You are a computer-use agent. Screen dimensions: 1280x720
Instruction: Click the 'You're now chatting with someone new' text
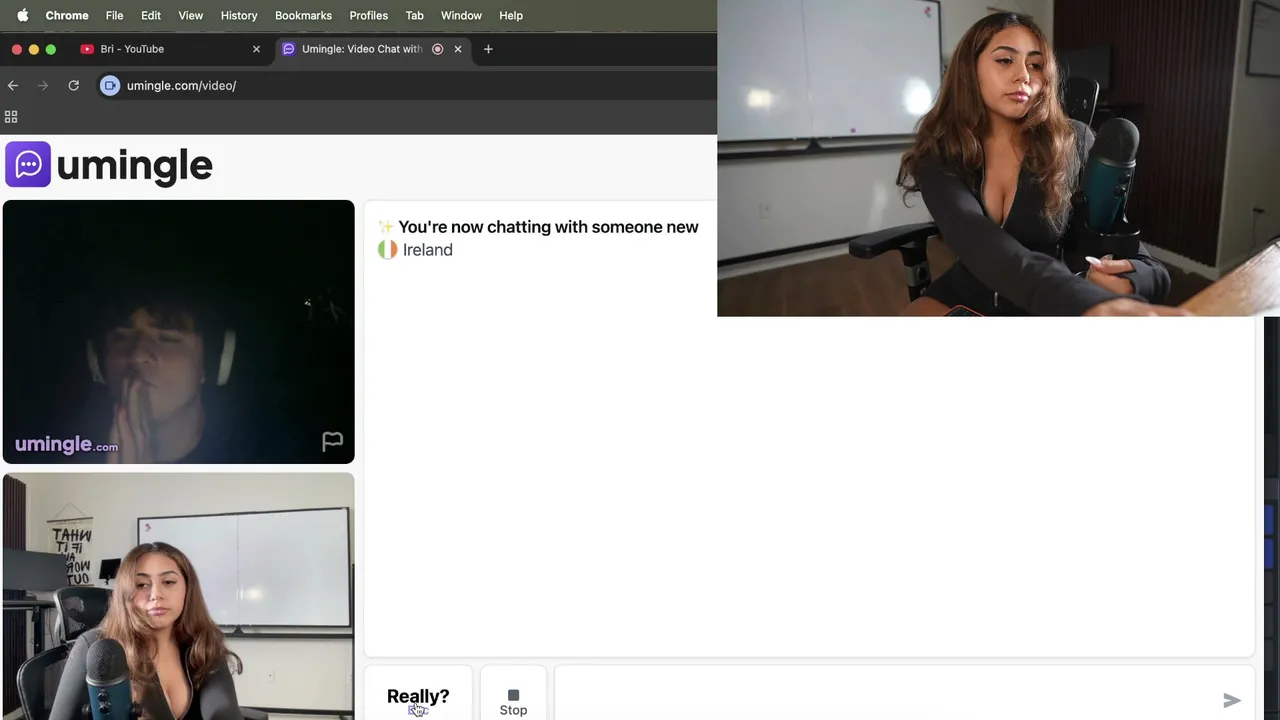pyautogui.click(x=548, y=227)
